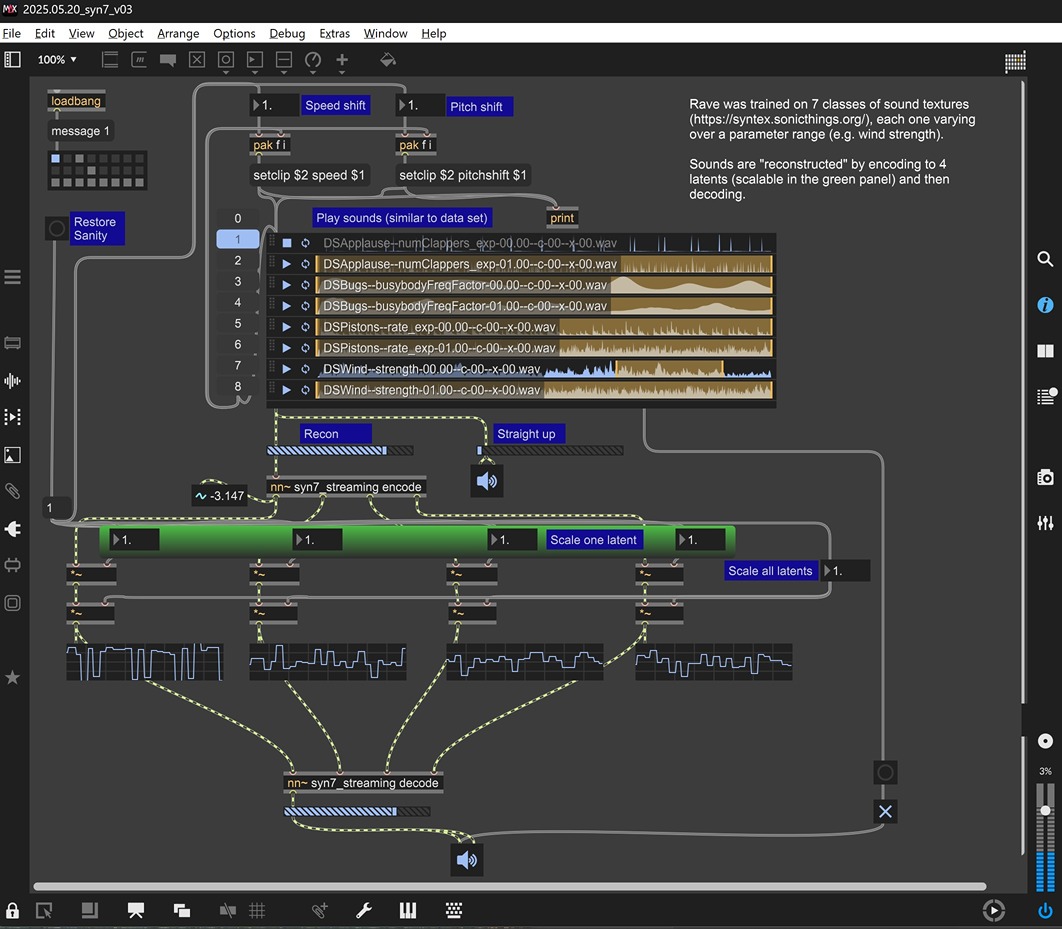
Task: Click the camera snapshots icon
Action: pyautogui.click(x=1045, y=477)
